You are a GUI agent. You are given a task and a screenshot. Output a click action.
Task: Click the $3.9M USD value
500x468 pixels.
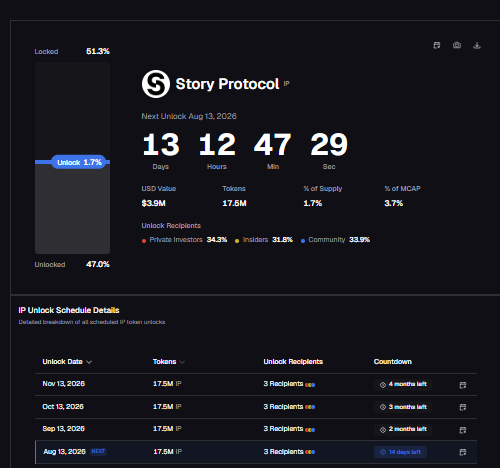tap(153, 203)
